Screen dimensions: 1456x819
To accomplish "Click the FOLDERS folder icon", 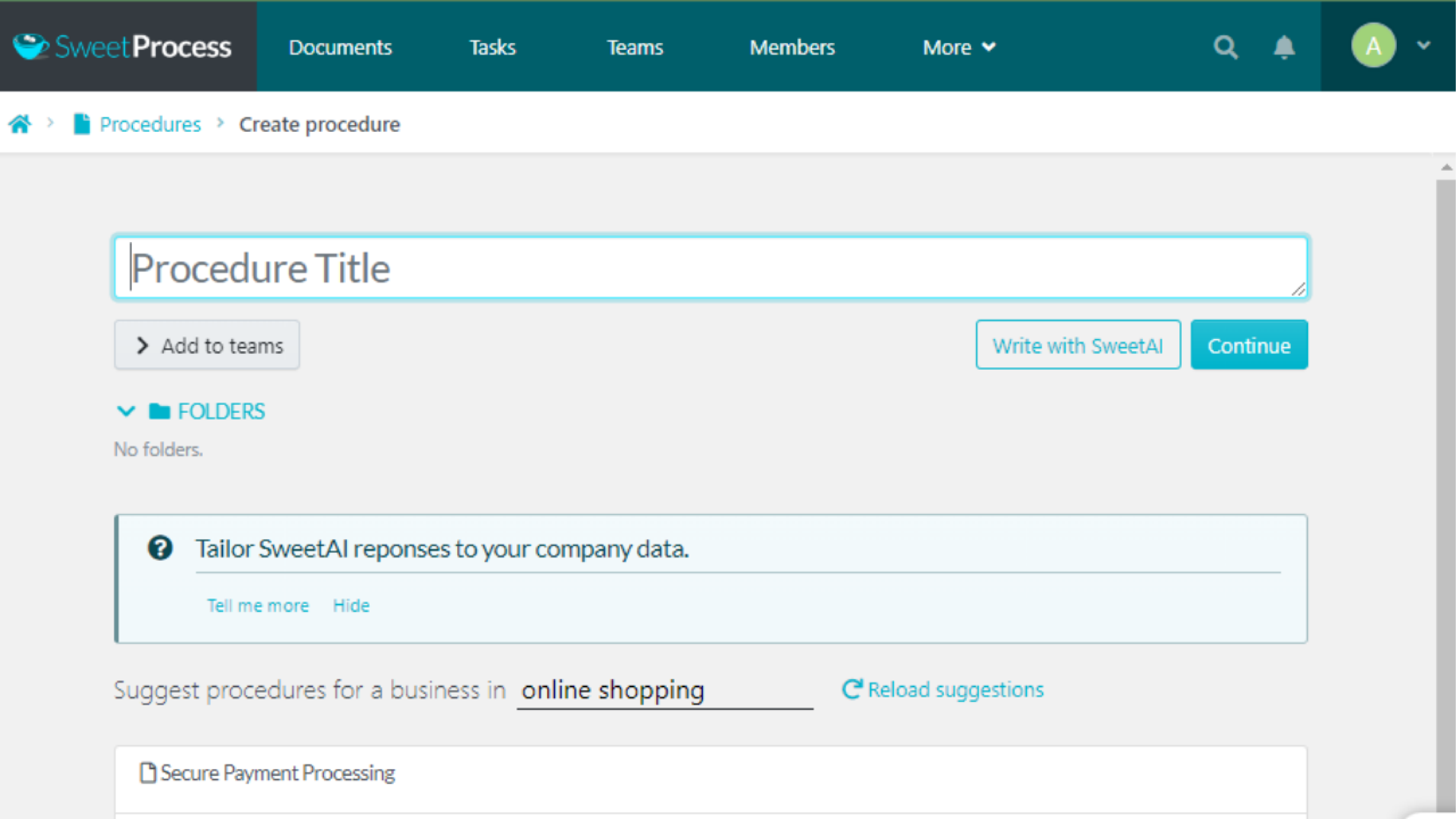I will pos(159,411).
